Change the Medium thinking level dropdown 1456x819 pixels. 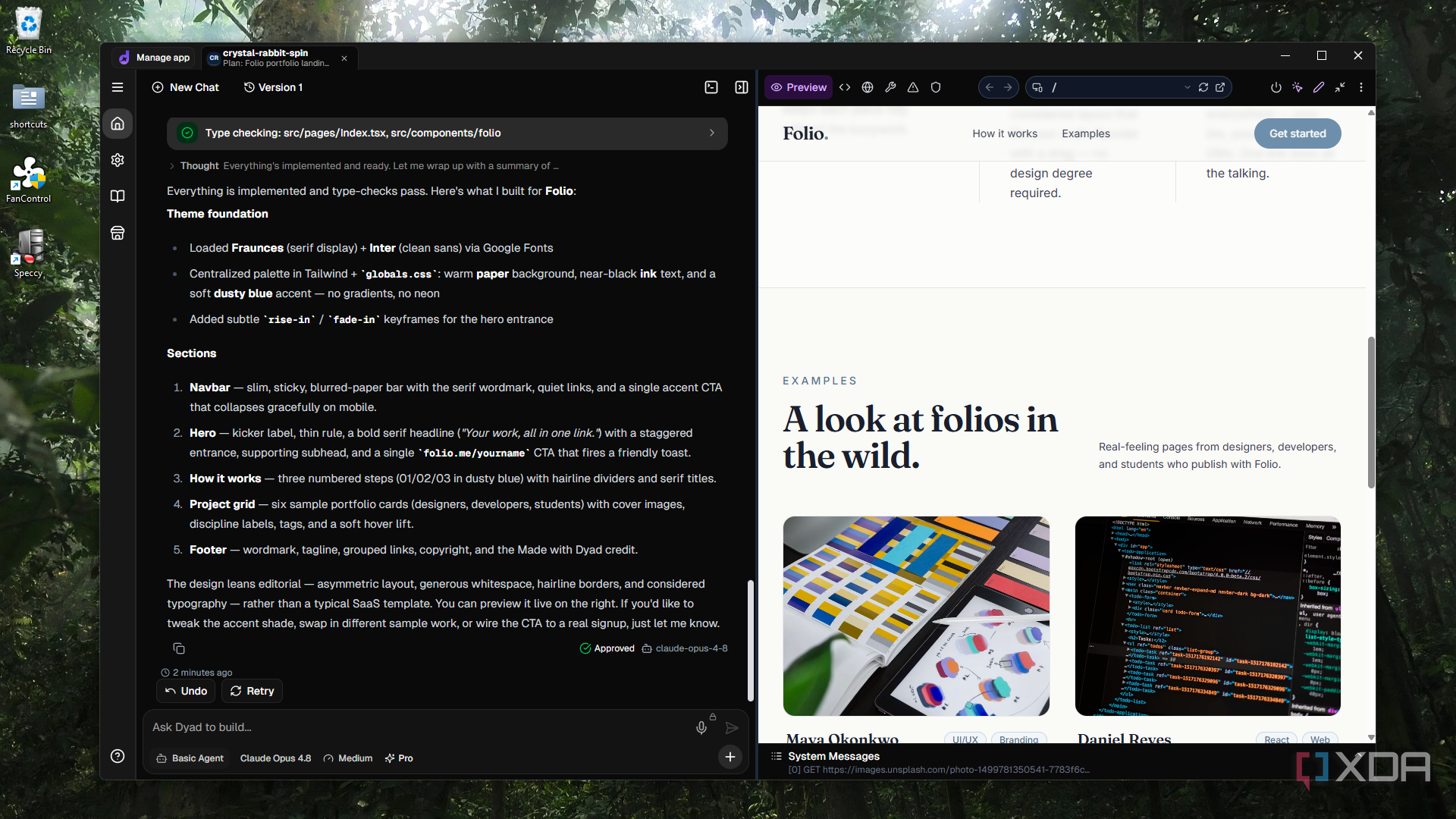point(348,758)
